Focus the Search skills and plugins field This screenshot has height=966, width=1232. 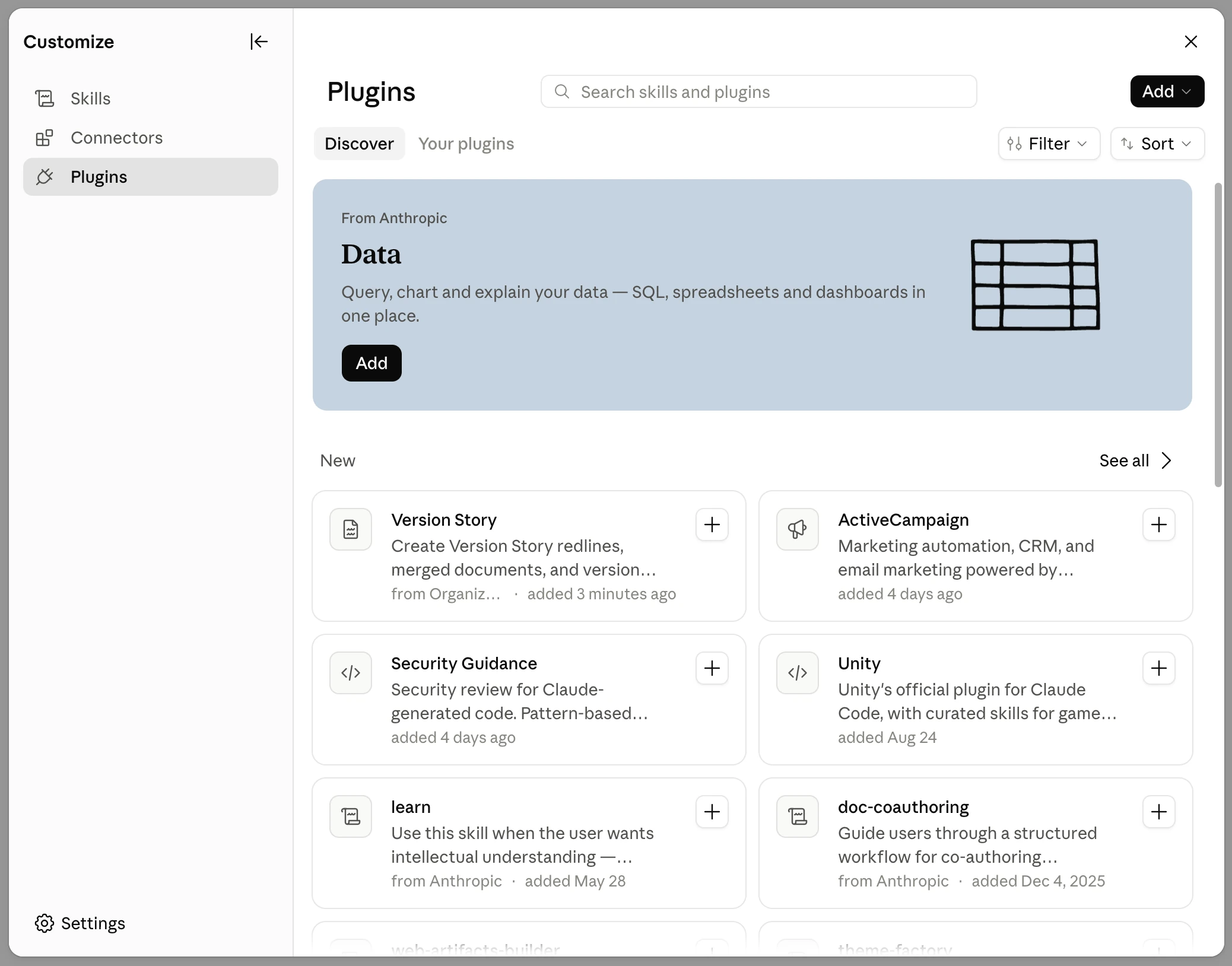tap(758, 91)
